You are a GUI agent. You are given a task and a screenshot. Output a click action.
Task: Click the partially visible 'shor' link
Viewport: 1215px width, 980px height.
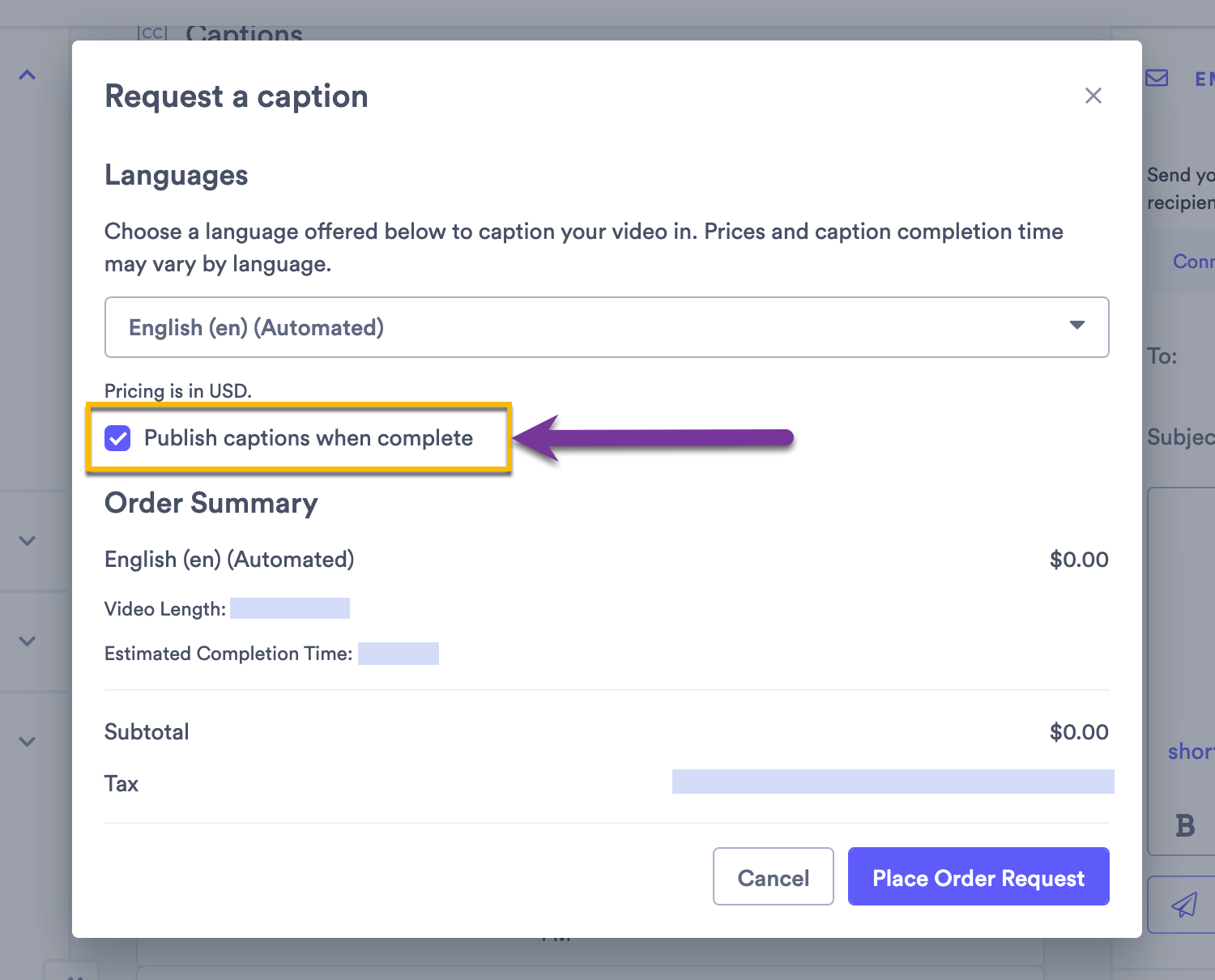tap(1190, 752)
